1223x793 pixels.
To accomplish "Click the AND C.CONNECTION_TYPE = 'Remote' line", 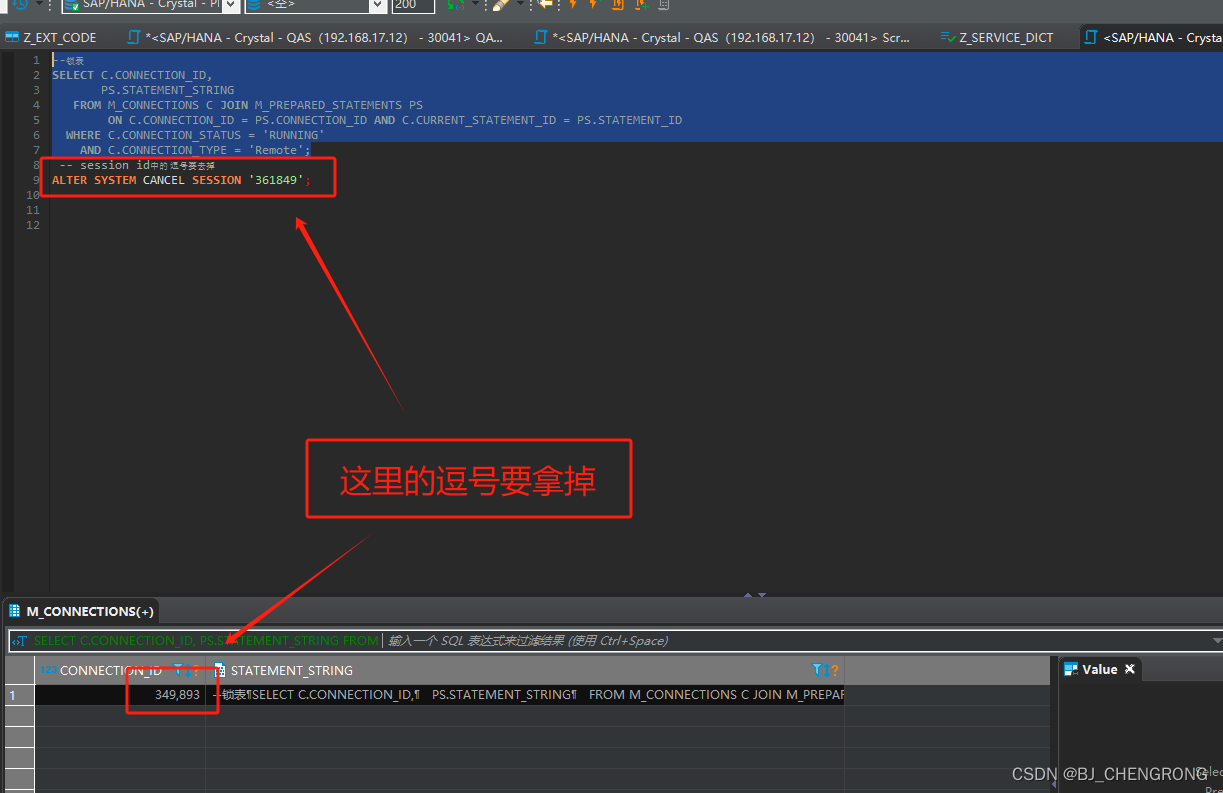I will [x=195, y=150].
